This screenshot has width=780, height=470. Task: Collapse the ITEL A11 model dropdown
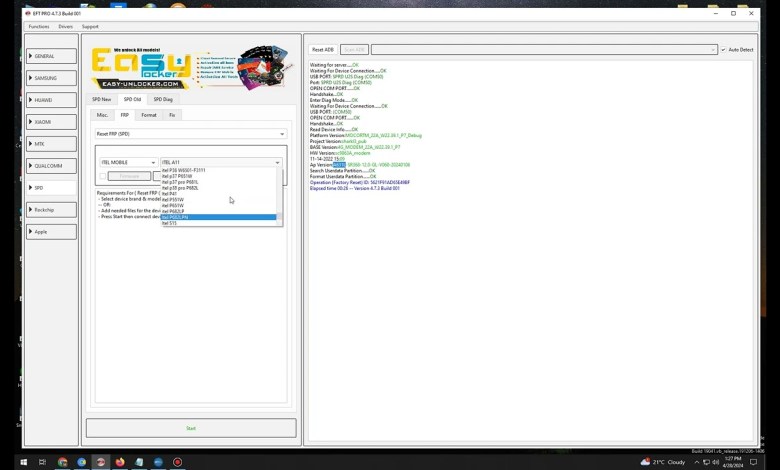pos(277,162)
